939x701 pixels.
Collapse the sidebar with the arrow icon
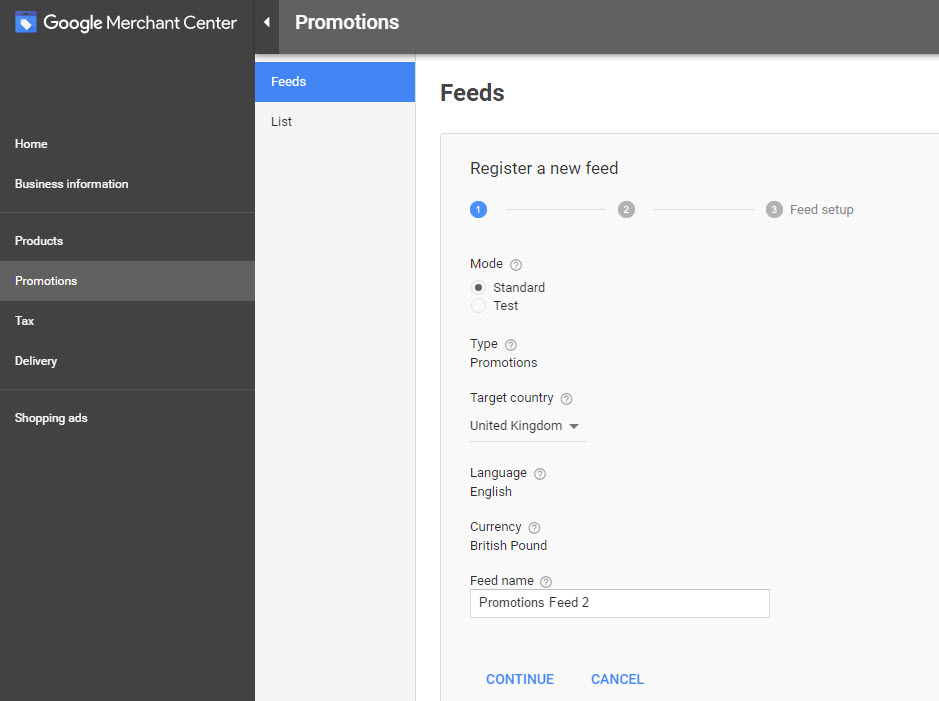pos(267,22)
